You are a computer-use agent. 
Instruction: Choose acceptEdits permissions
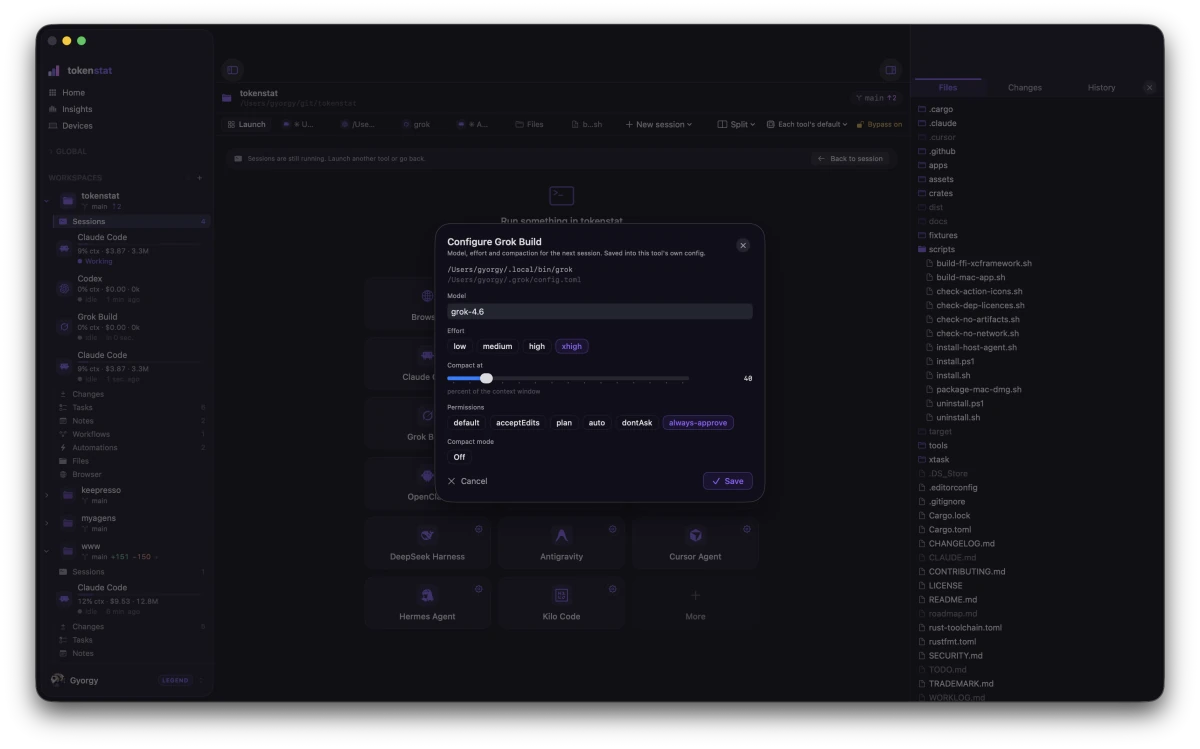518,423
